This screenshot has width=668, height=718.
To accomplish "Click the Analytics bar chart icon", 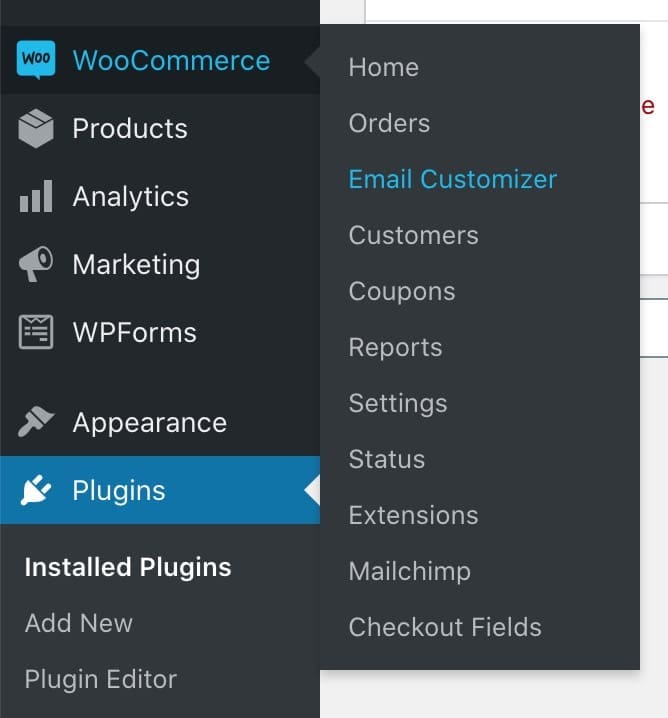I will [x=36, y=196].
